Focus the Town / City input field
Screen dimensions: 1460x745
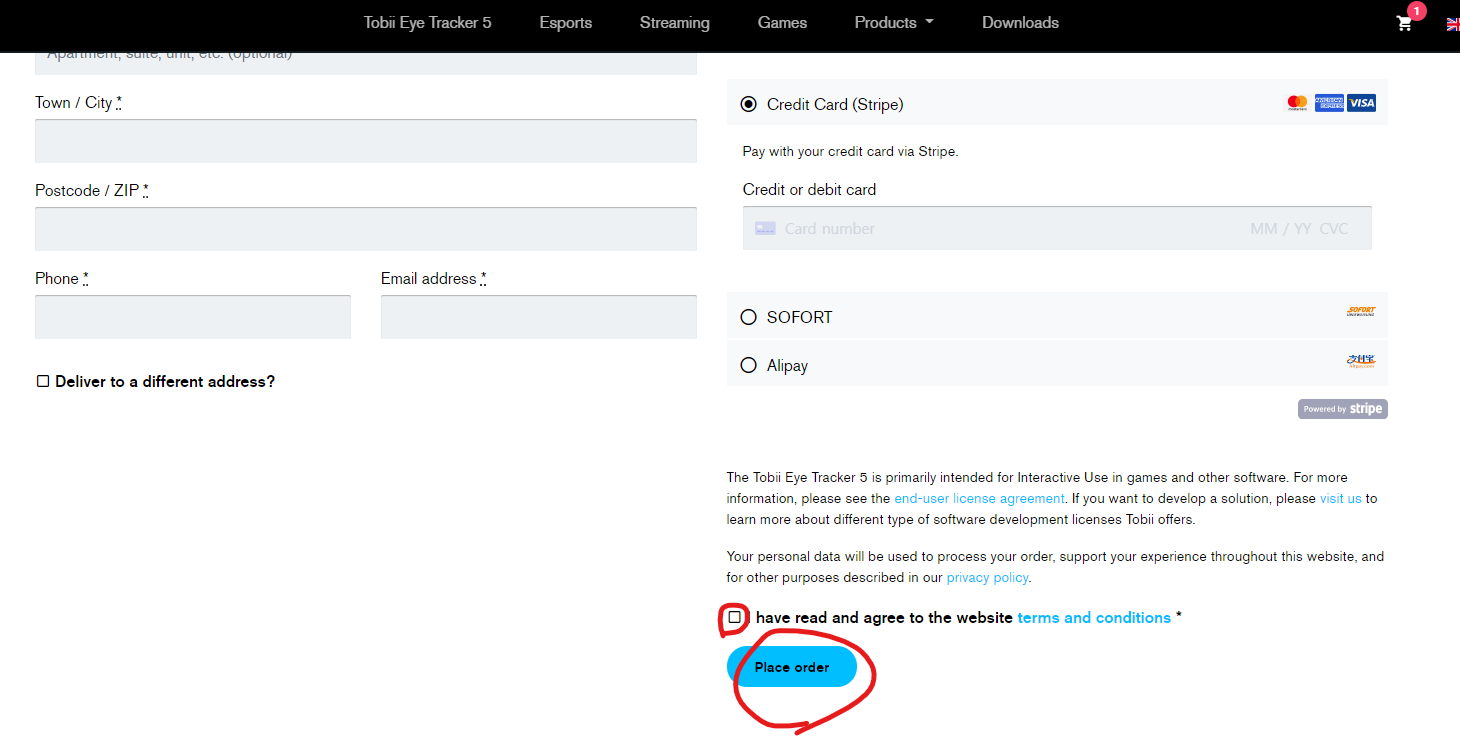[x=366, y=141]
